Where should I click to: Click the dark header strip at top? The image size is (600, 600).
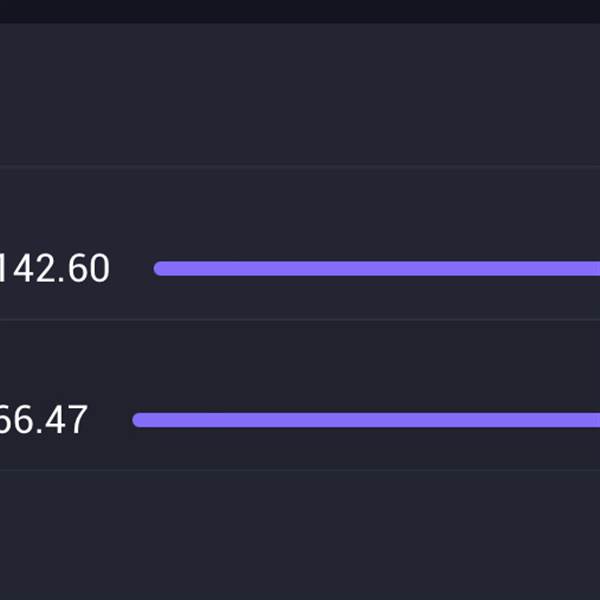tap(300, 11)
